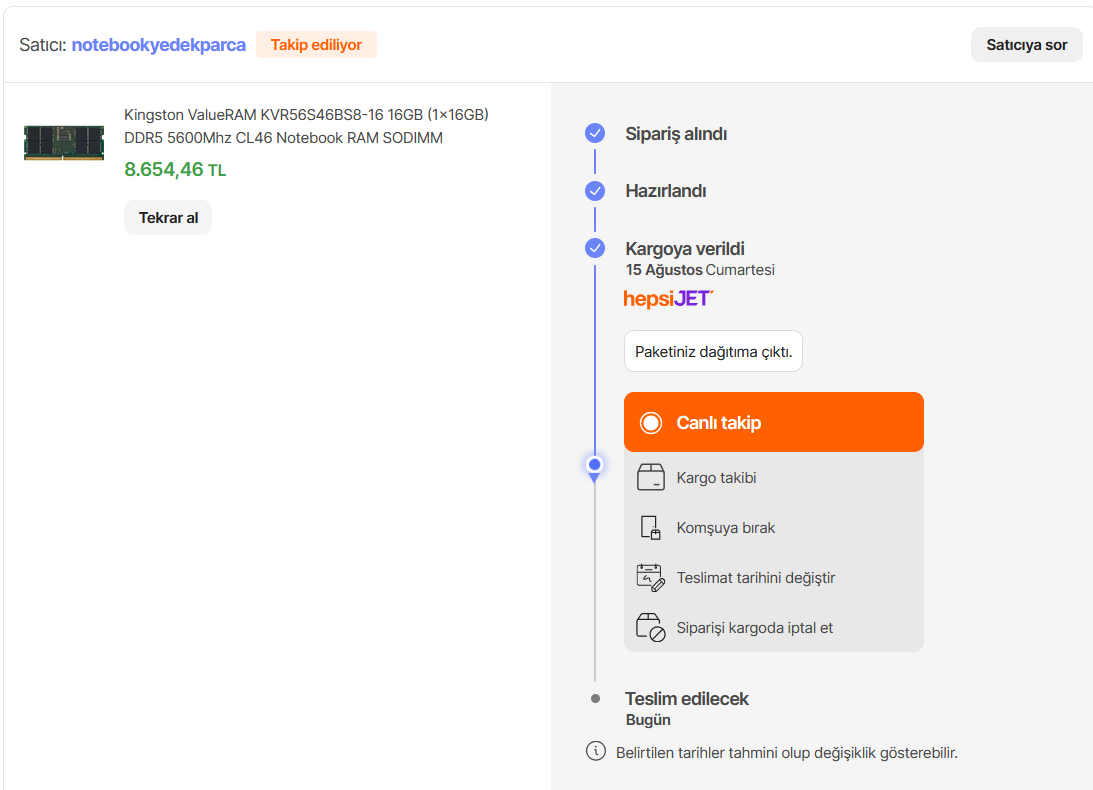
Task: Click the Teslim edilecek pending dot
Action: coord(595,699)
